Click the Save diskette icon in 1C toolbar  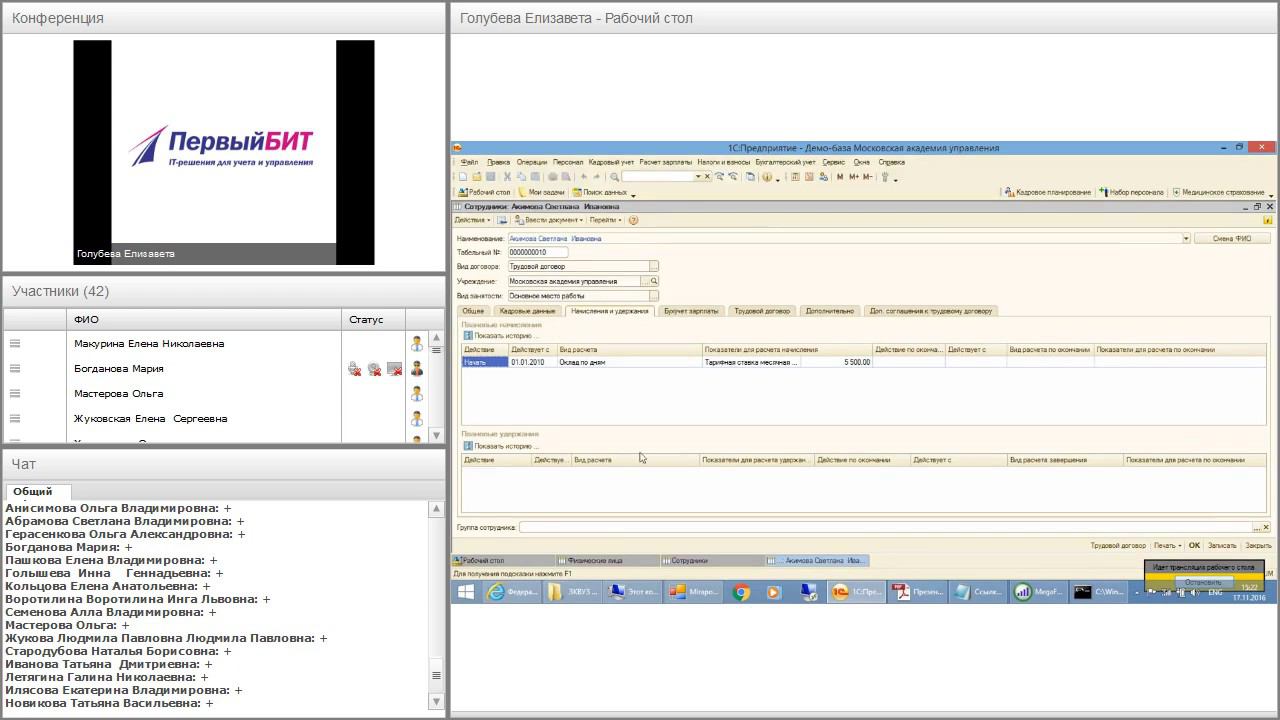tap(490, 177)
